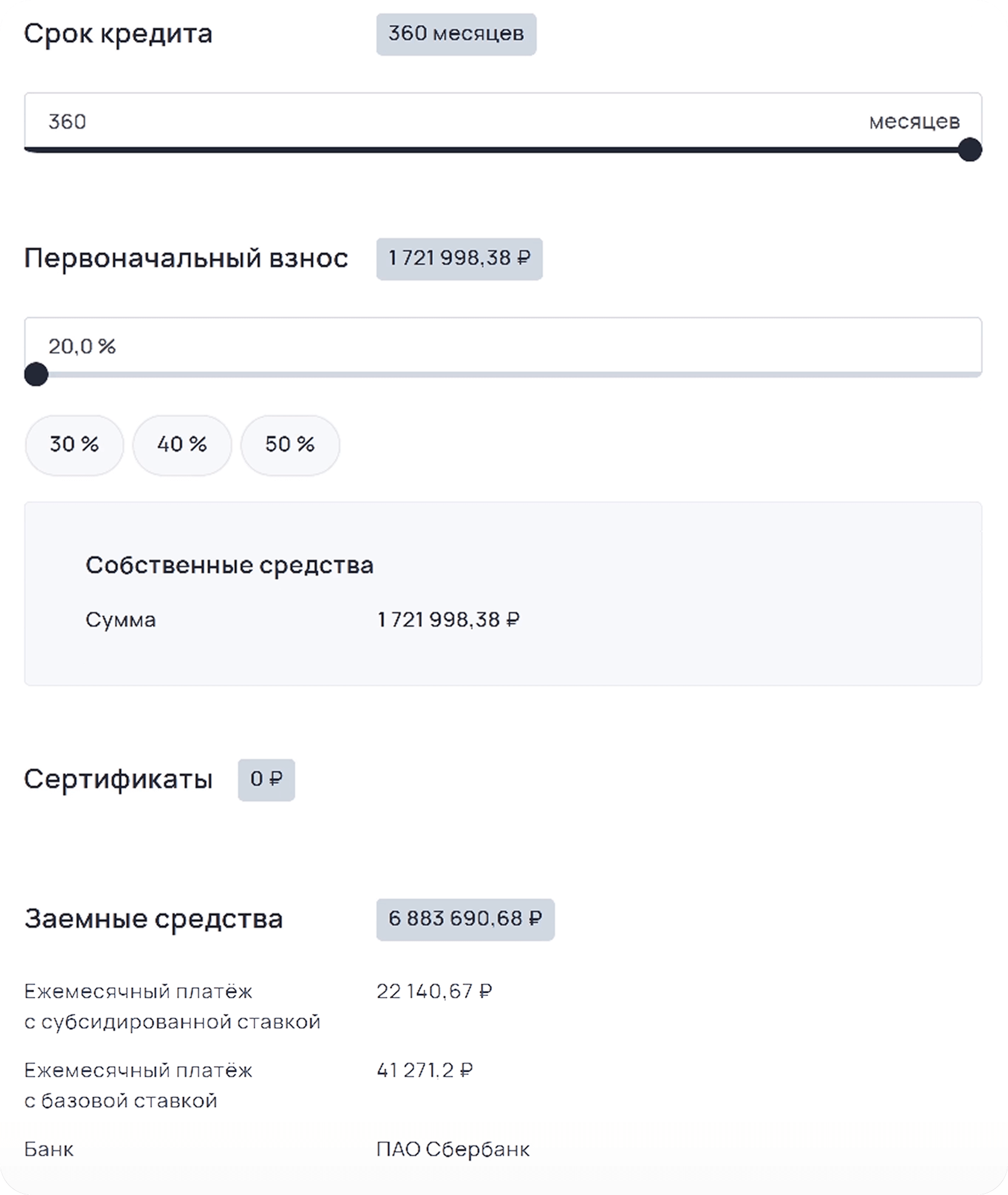Click the loan term slider handle

coord(970,149)
